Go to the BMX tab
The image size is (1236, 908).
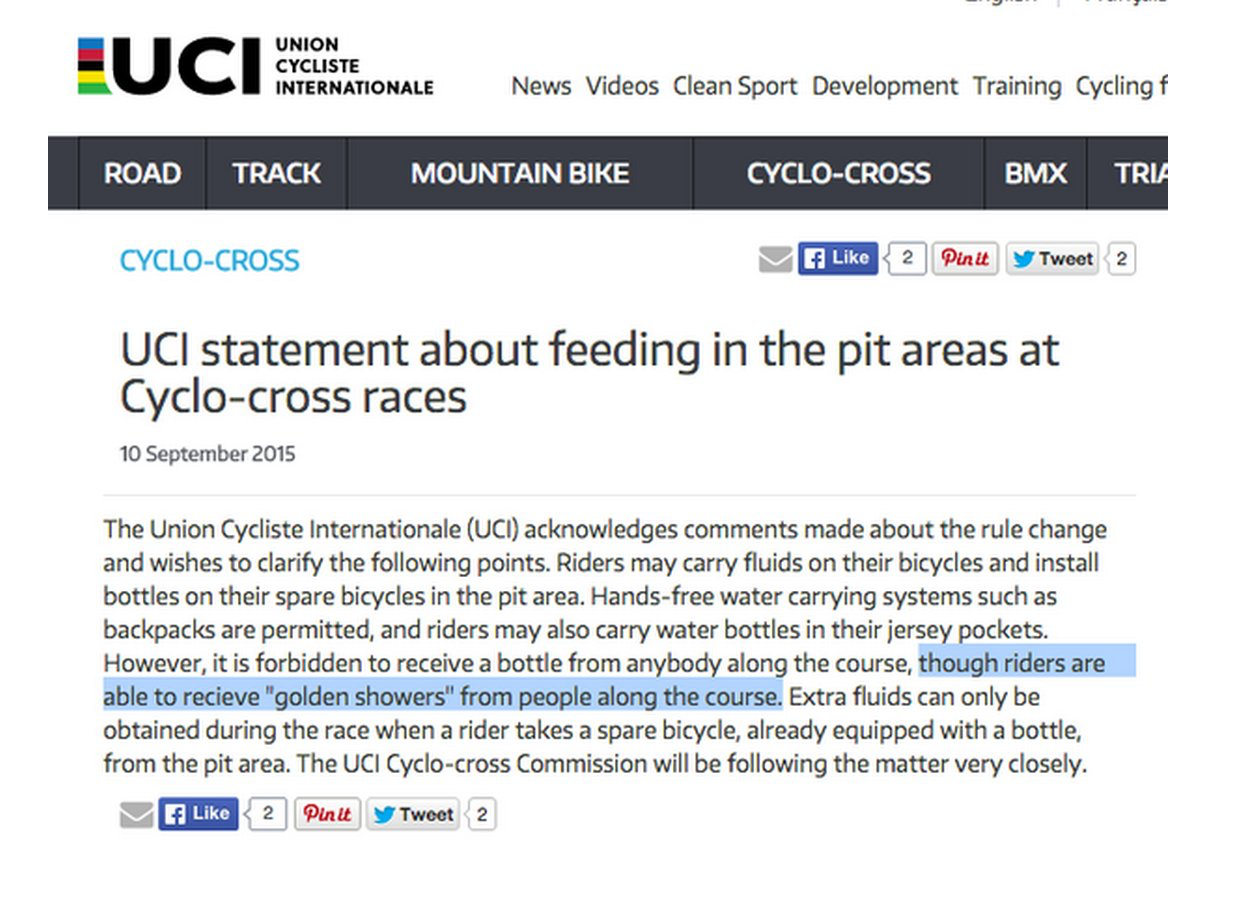tap(1035, 174)
